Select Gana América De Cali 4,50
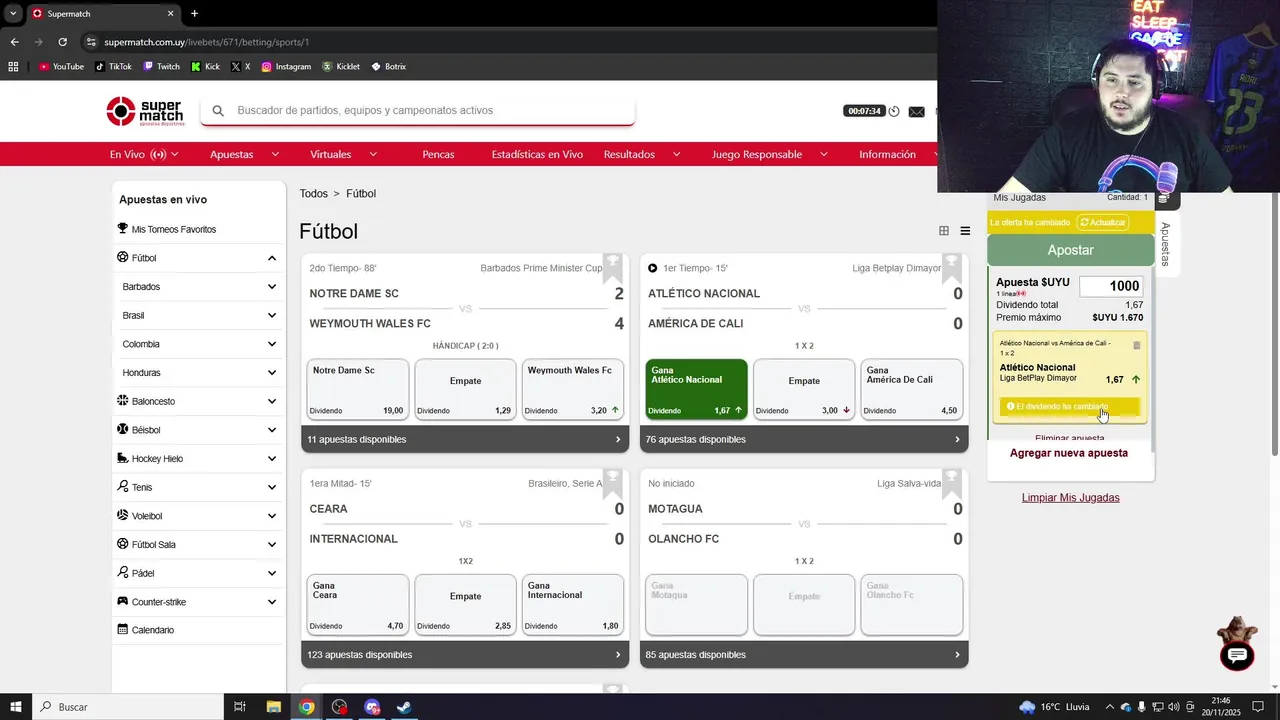Screen dimensions: 1280x720 click(912, 389)
